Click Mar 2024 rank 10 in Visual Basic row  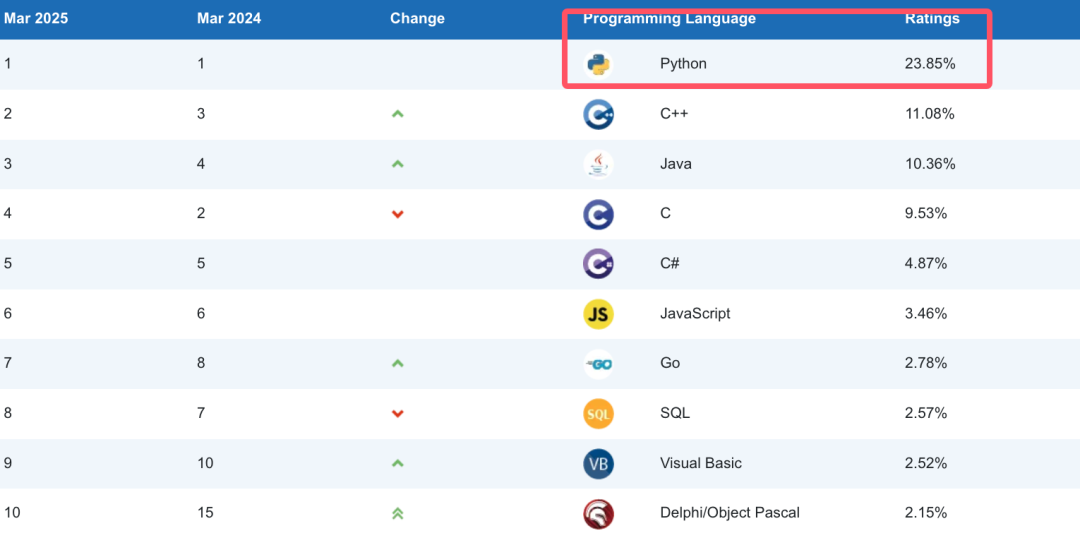[205, 463]
